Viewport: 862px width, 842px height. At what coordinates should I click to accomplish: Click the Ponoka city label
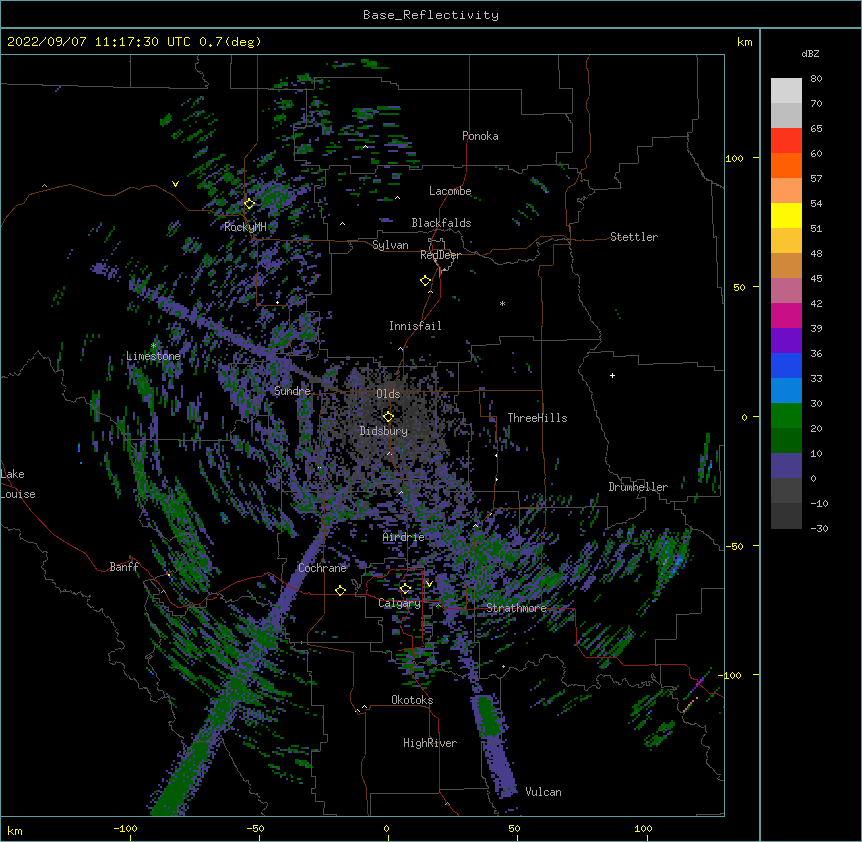tap(480, 136)
